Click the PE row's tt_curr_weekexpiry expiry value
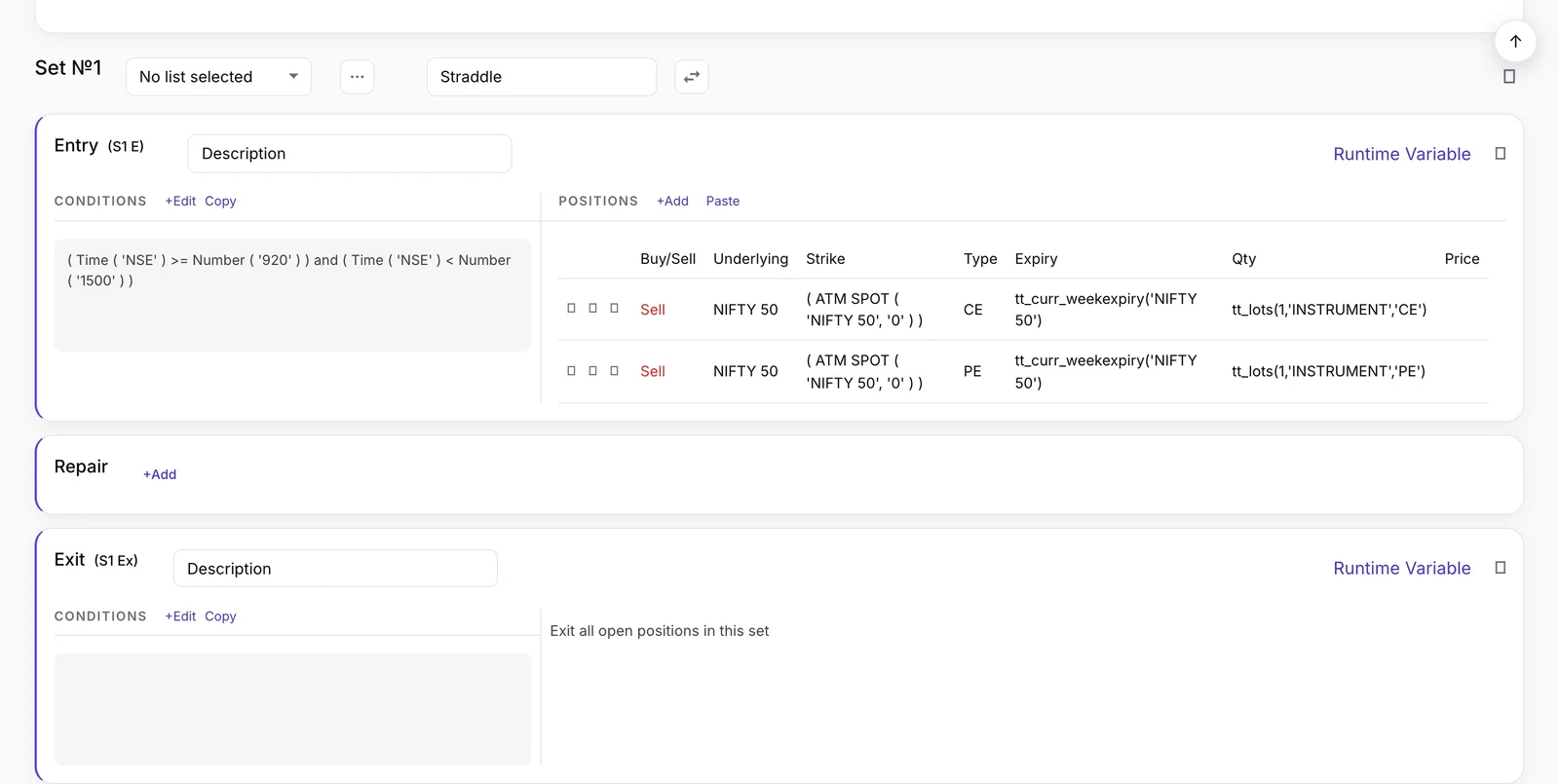The height and width of the screenshot is (784, 1559). point(1106,371)
